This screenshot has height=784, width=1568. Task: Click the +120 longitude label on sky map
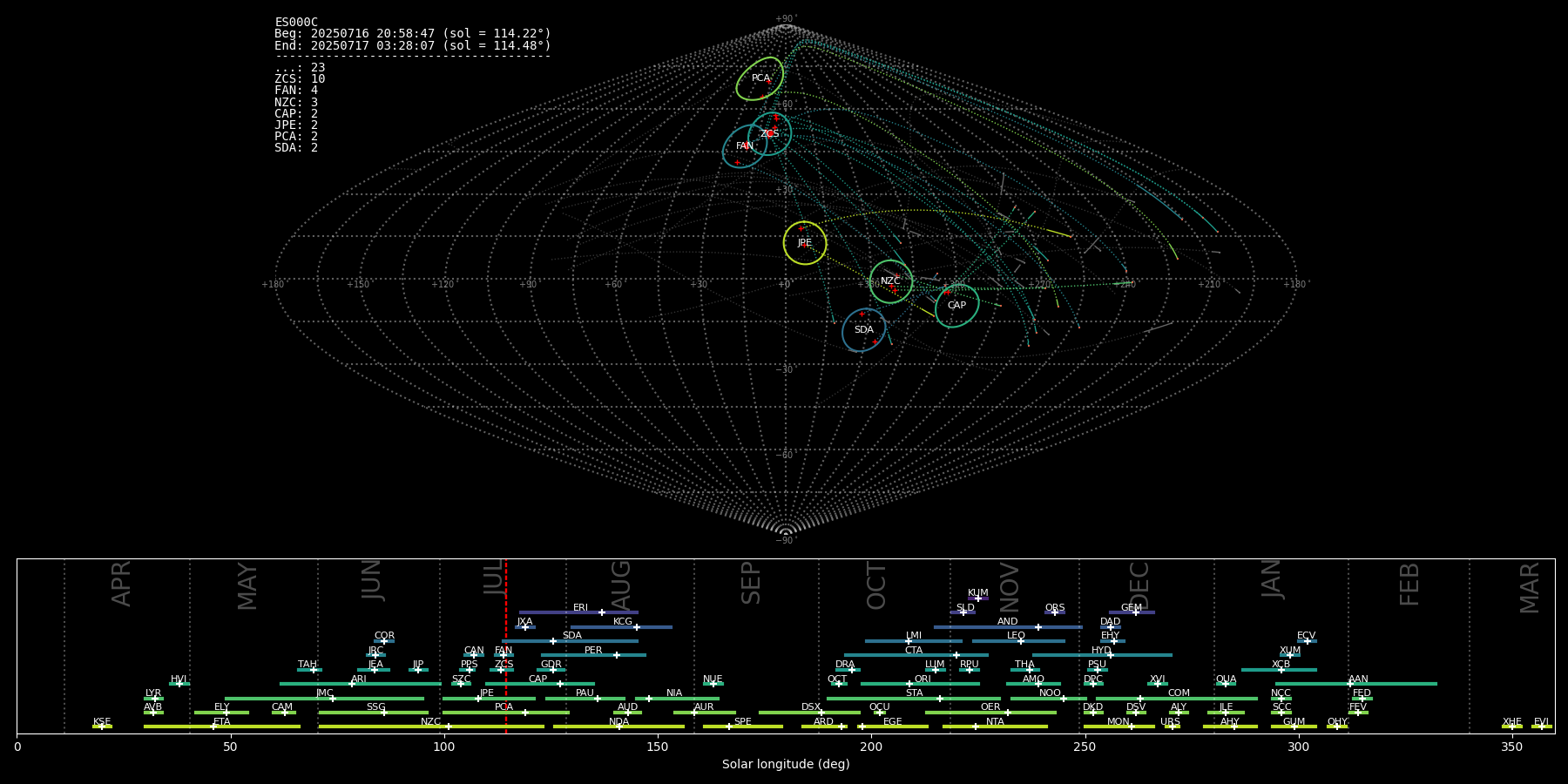coord(443,285)
